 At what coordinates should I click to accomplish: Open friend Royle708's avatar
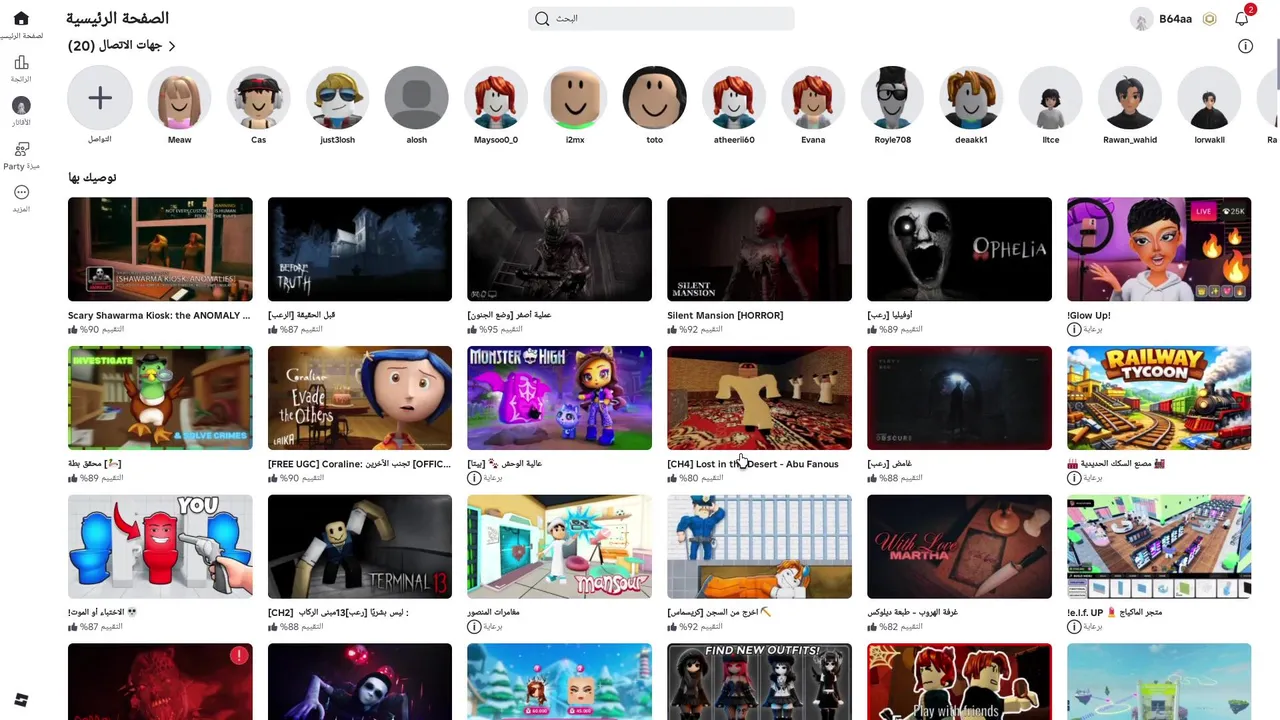click(892, 97)
